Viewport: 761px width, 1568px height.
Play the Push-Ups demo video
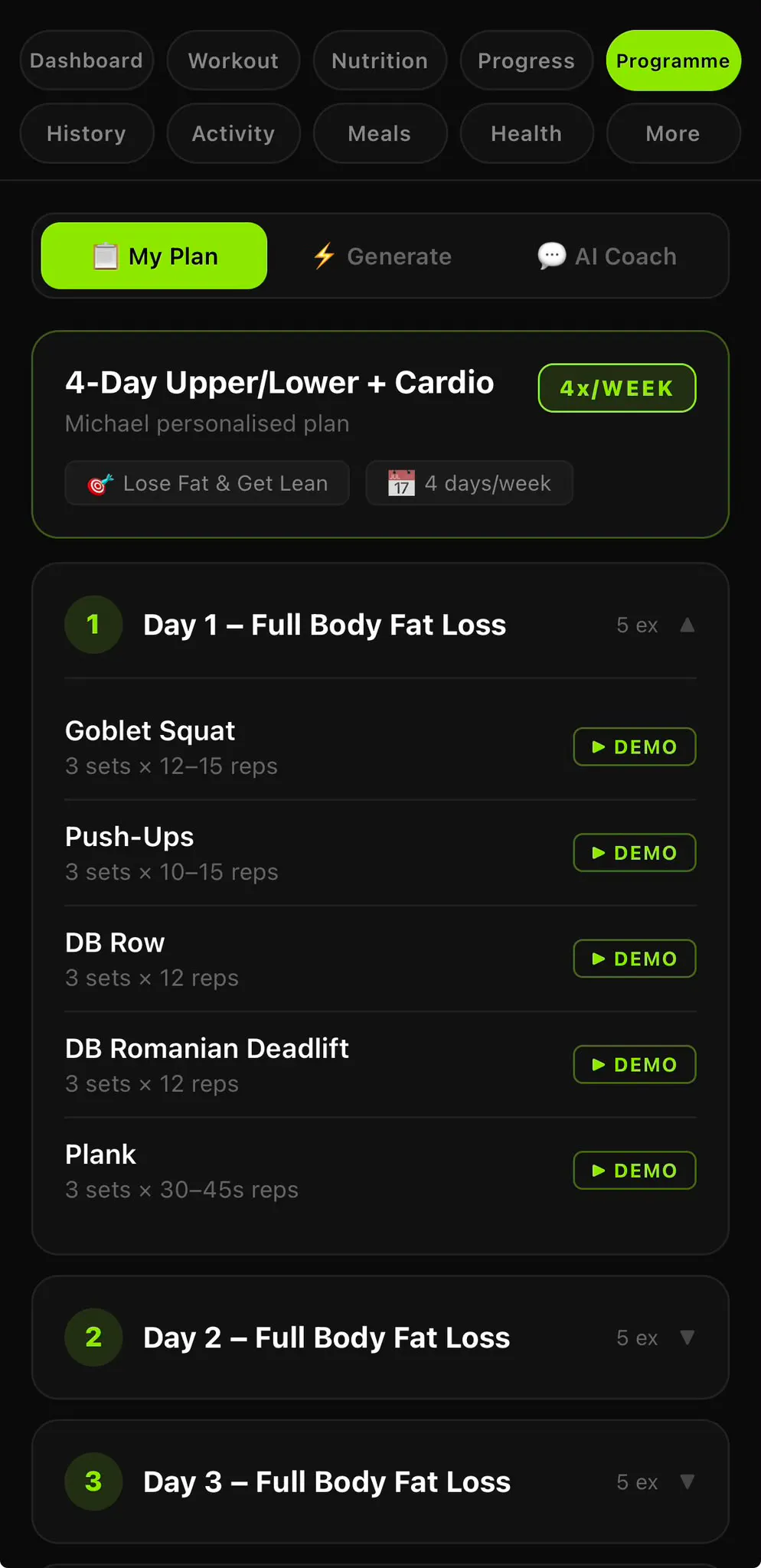point(634,852)
